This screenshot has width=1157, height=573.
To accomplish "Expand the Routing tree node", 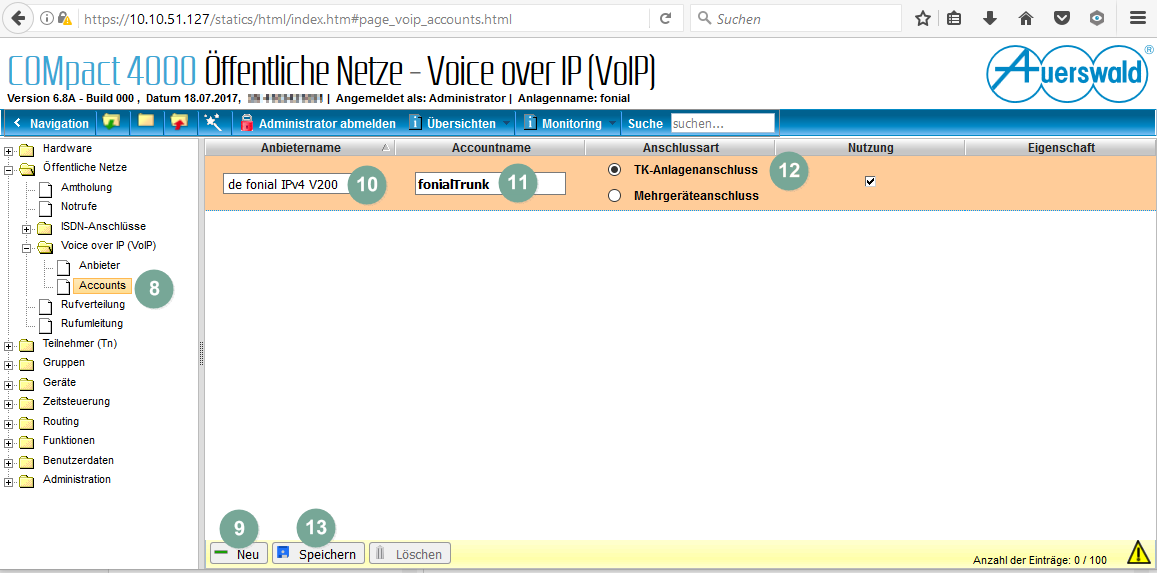I will point(9,423).
